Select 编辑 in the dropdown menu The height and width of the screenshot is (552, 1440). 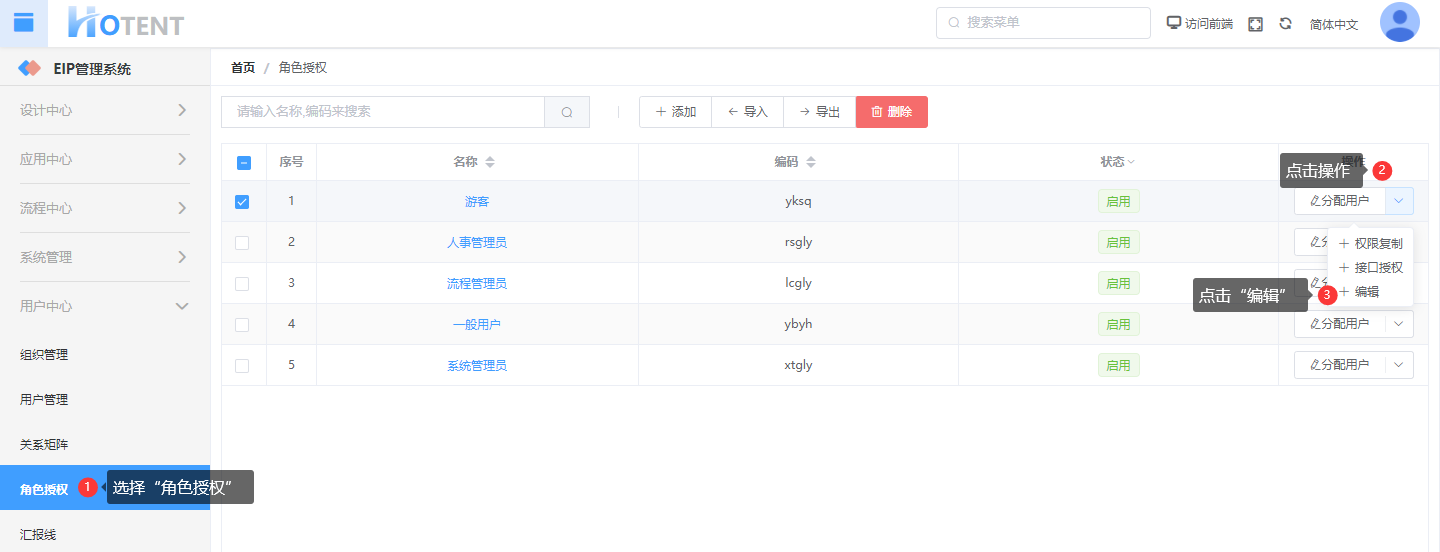(x=1366, y=292)
